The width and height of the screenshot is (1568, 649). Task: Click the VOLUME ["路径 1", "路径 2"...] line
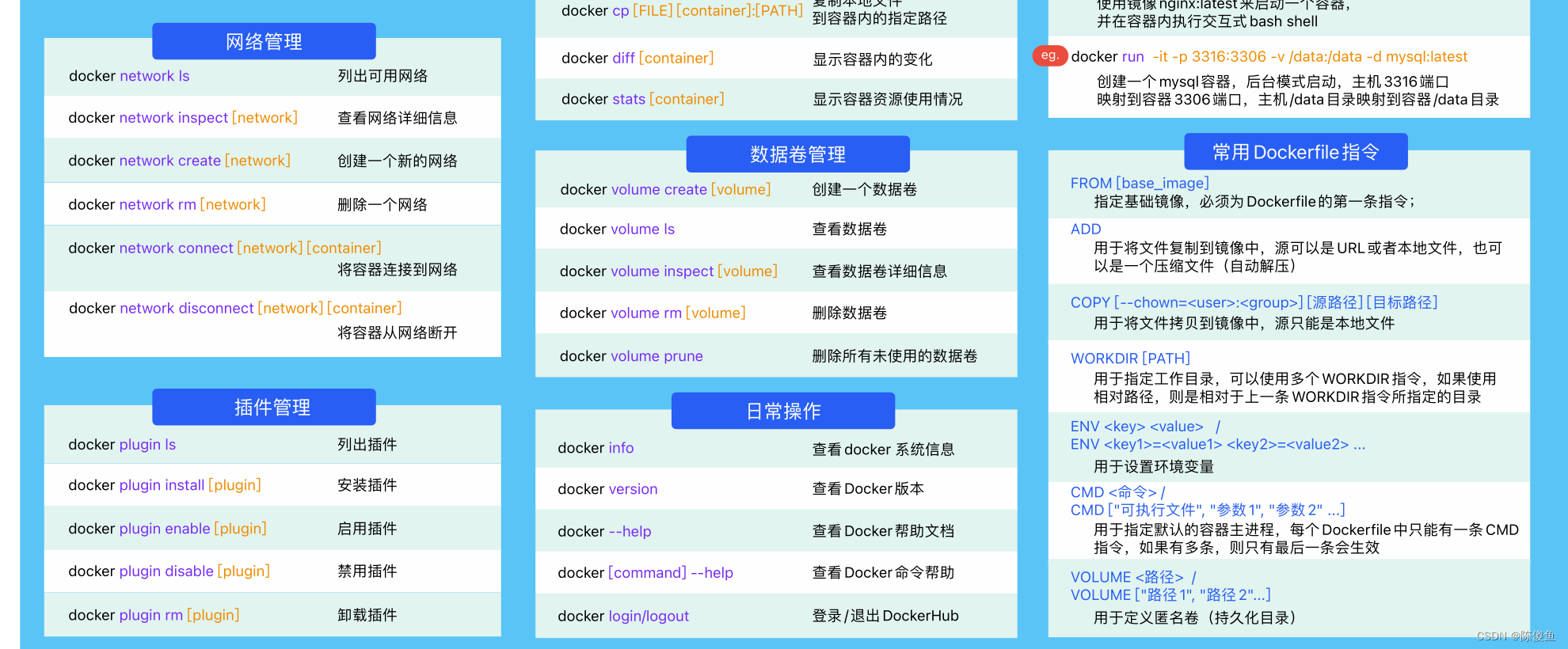pos(1170,595)
